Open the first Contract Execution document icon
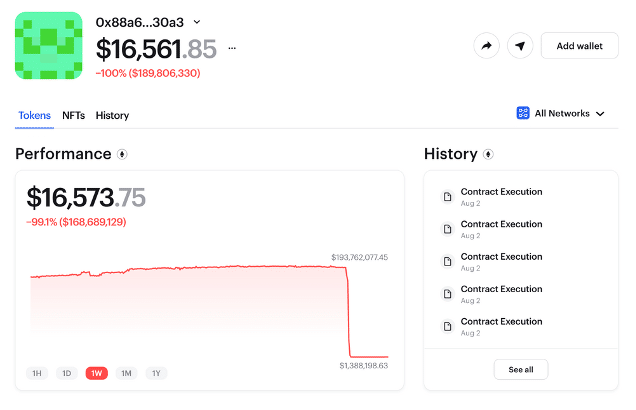This screenshot has width=636, height=410. 448,196
